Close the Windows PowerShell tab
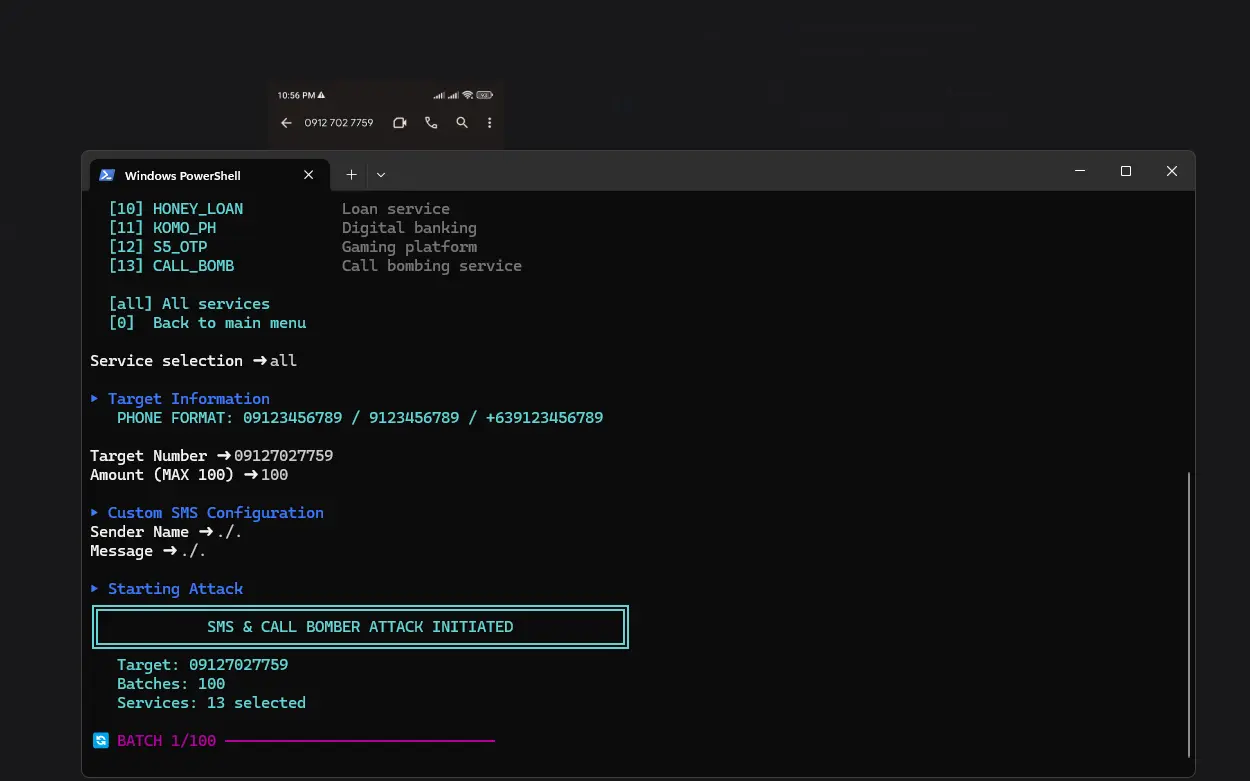 309,174
